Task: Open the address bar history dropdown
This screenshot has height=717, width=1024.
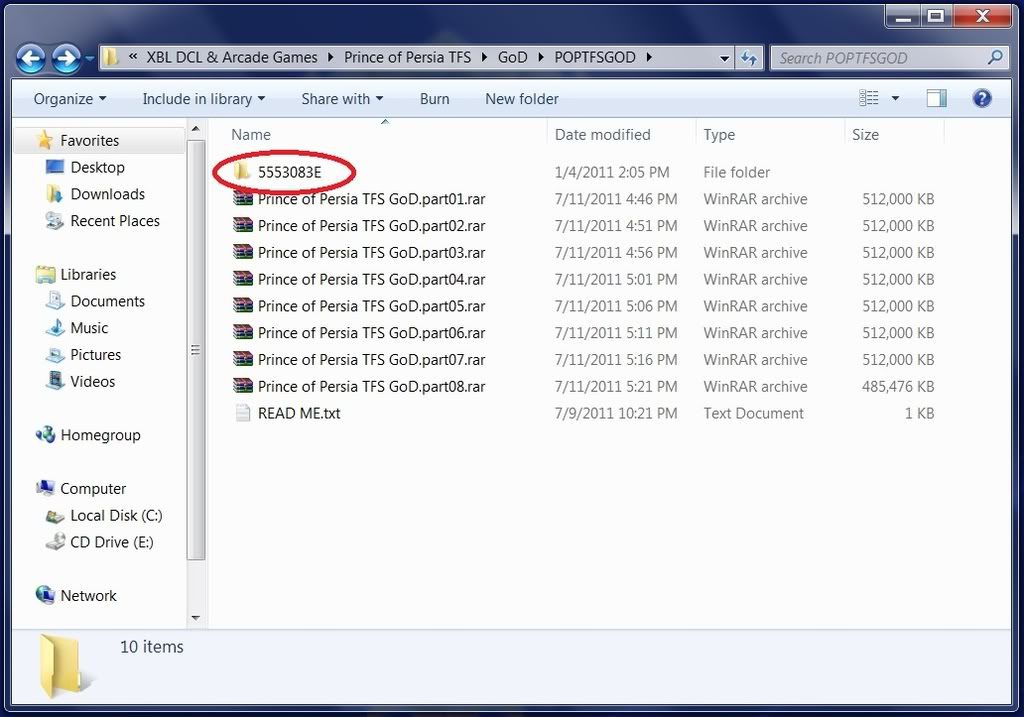Action: [724, 58]
